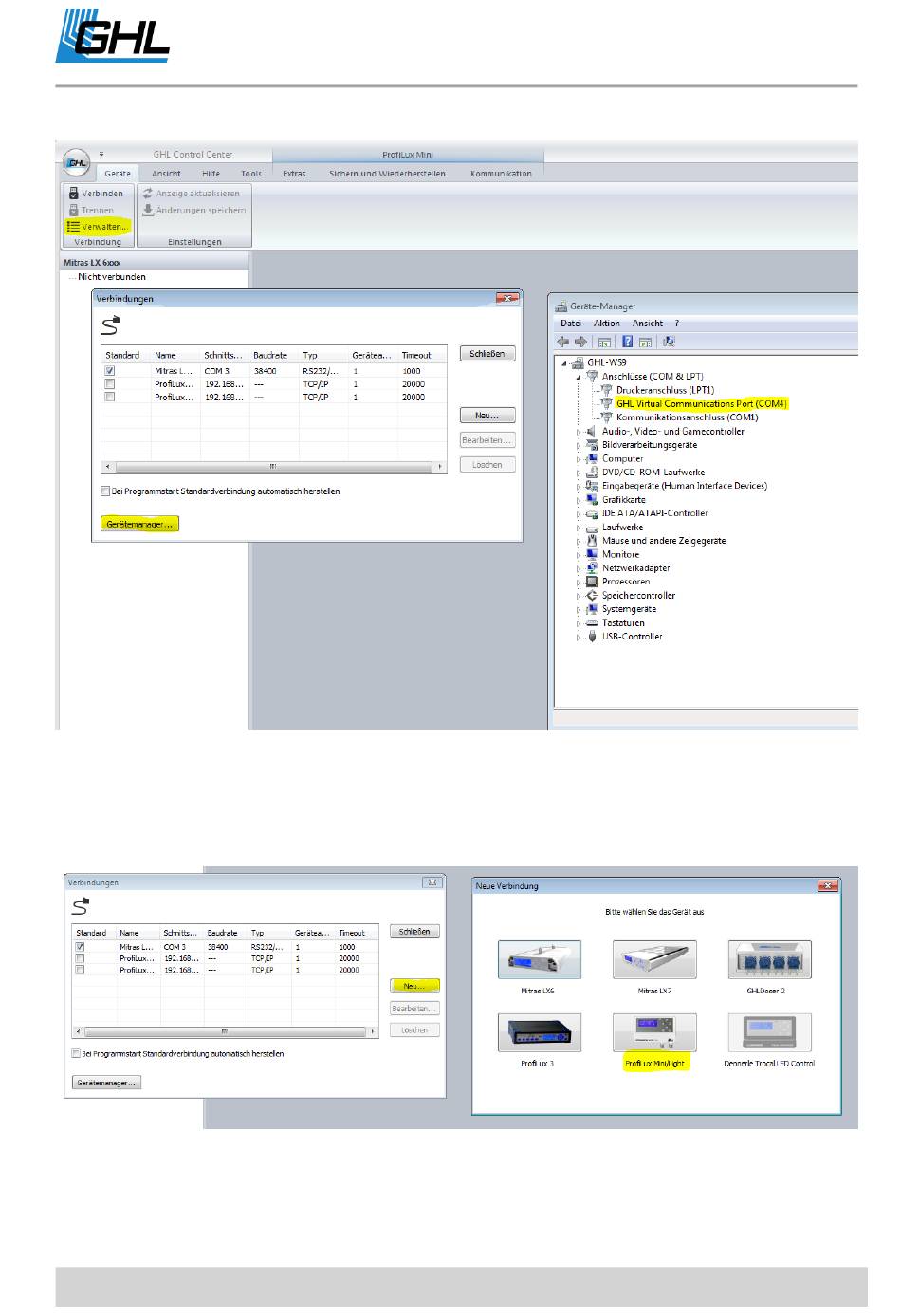Click horizontal scrollbar in lower Verbindungen list
Image resolution: width=901 pixels, height=1316 pixels.
pyautogui.click(x=225, y=1031)
